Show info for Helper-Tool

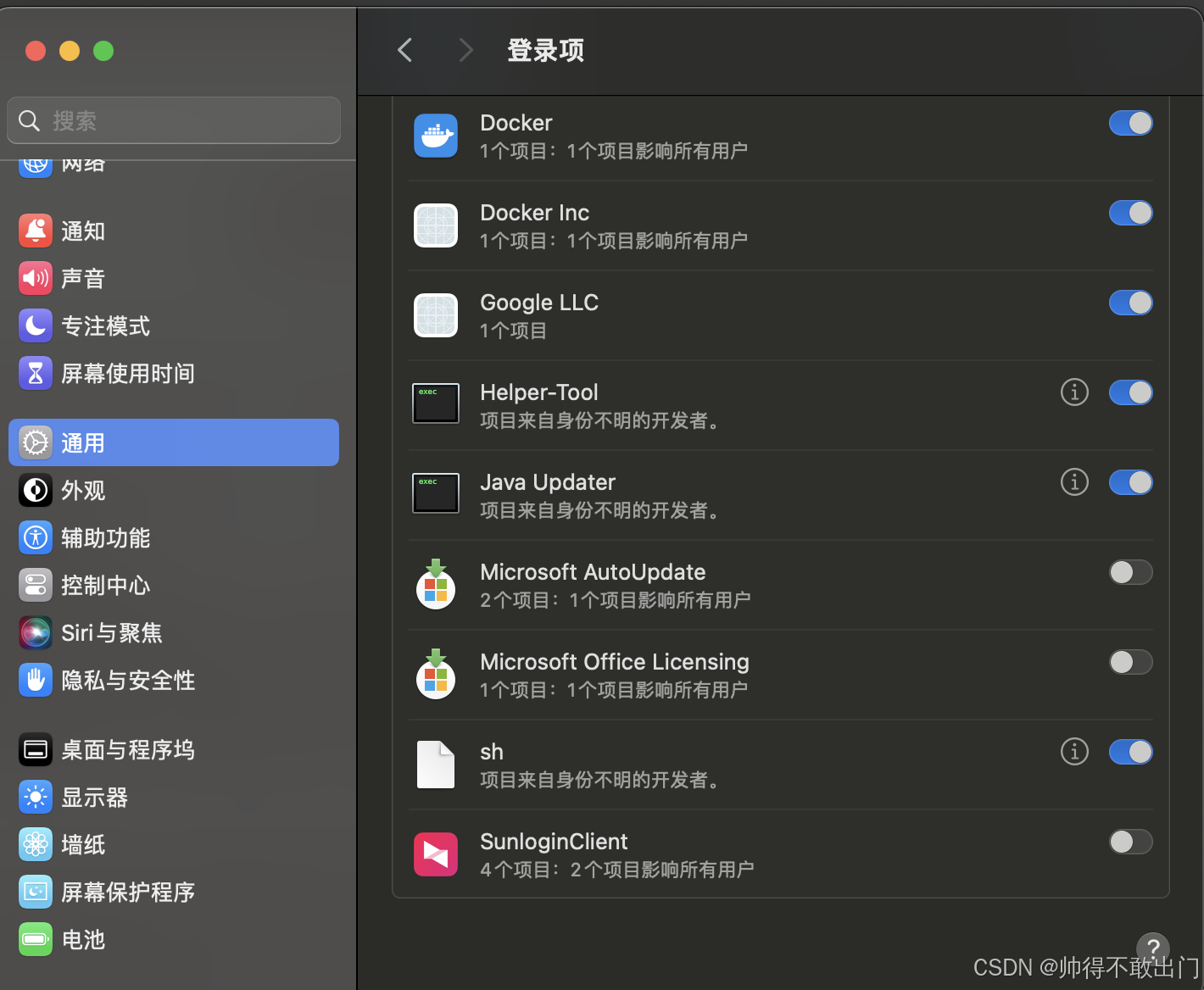(x=1074, y=392)
